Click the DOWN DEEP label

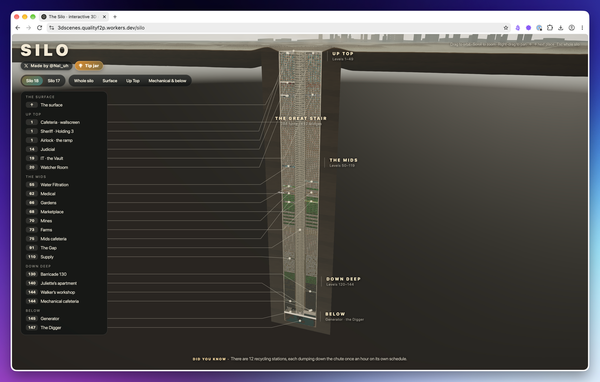[343, 279]
